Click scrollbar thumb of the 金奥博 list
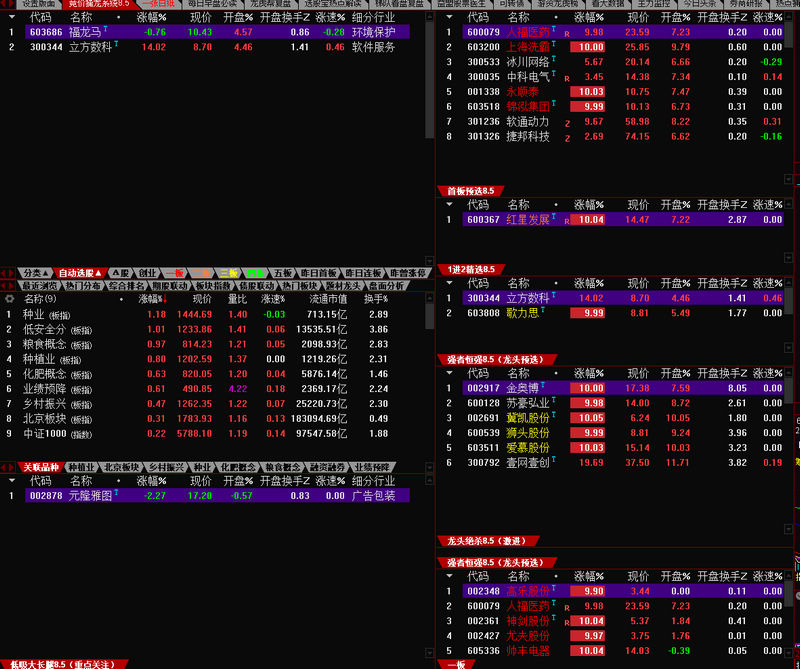This screenshot has height=669, width=800. [x=788, y=391]
